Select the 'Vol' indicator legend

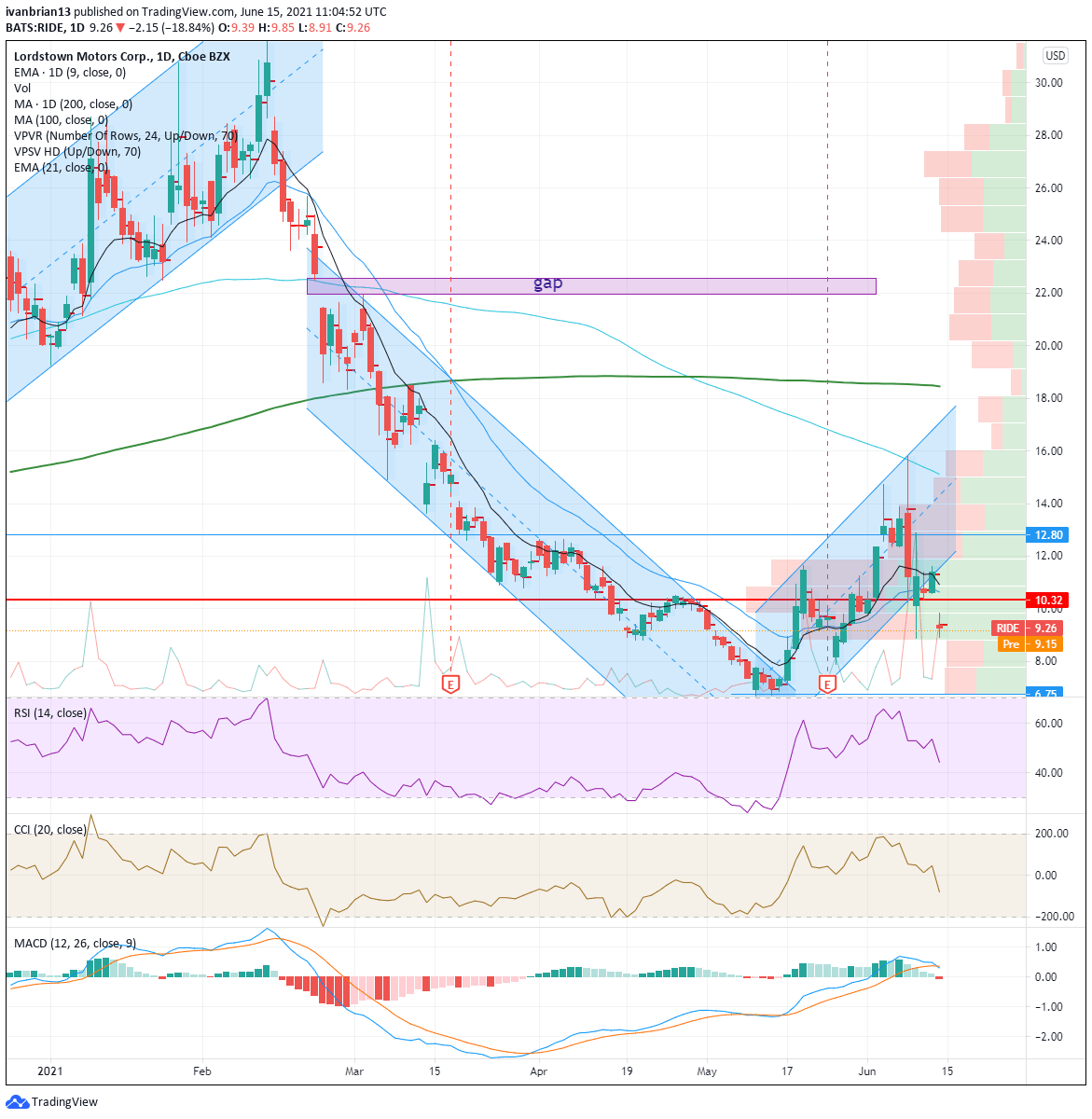pos(22,88)
